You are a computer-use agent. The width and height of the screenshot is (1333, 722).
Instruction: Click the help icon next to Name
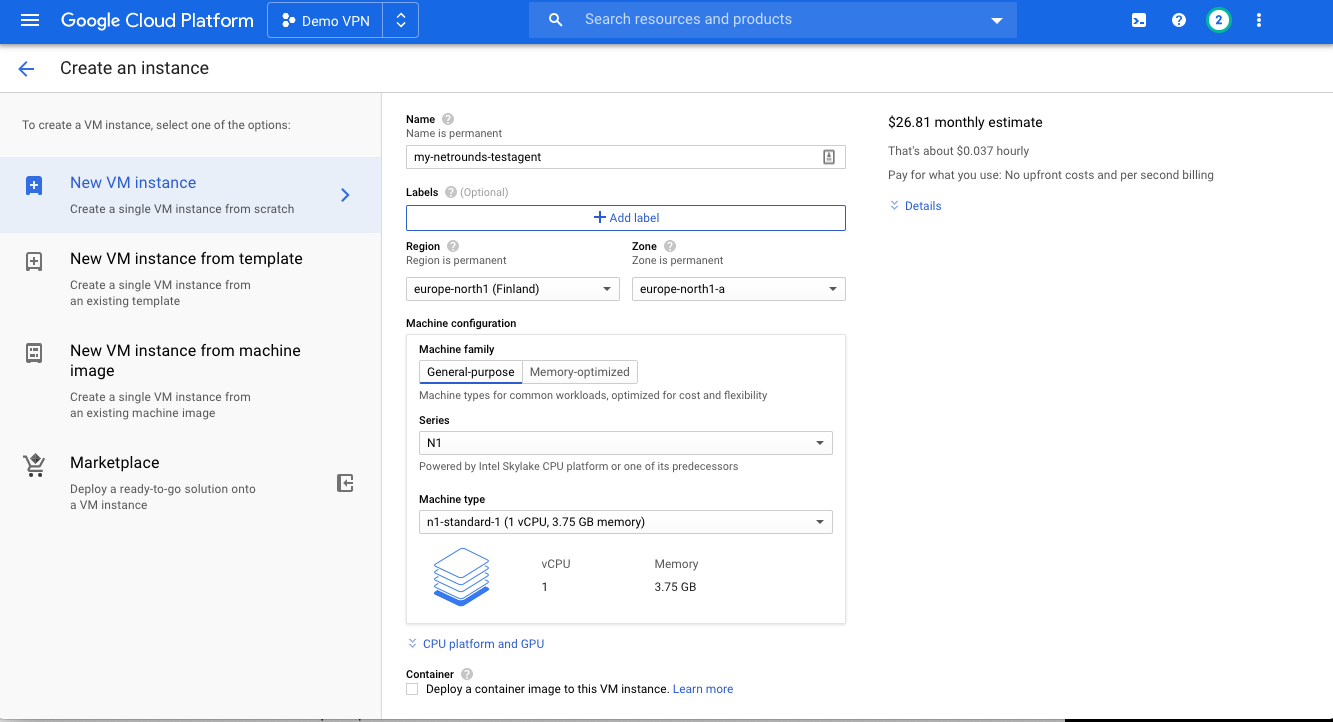(x=446, y=118)
